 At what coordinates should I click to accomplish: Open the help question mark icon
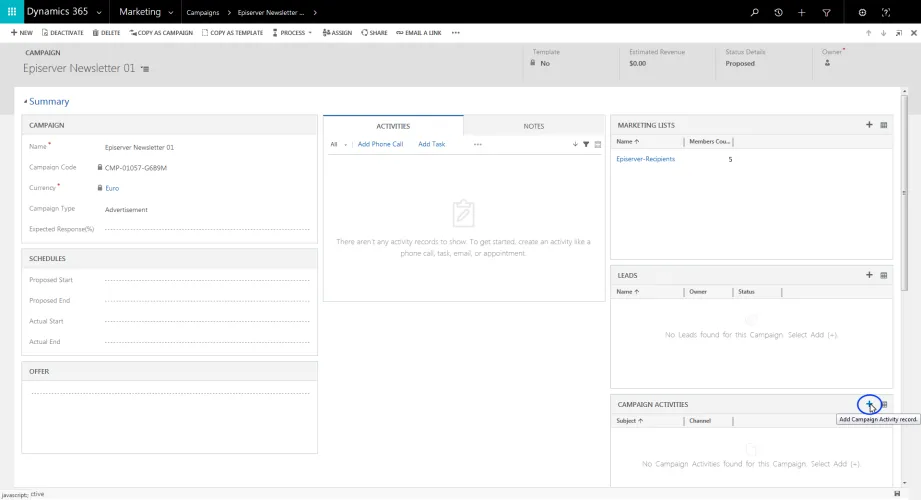pos(886,12)
